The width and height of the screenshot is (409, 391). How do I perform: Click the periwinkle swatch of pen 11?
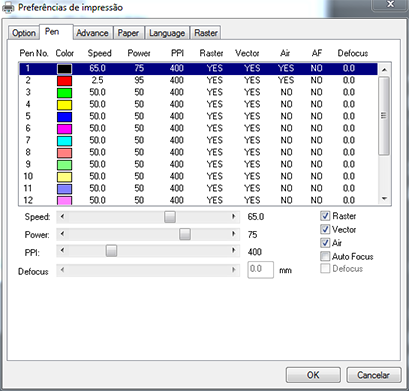pos(64,189)
